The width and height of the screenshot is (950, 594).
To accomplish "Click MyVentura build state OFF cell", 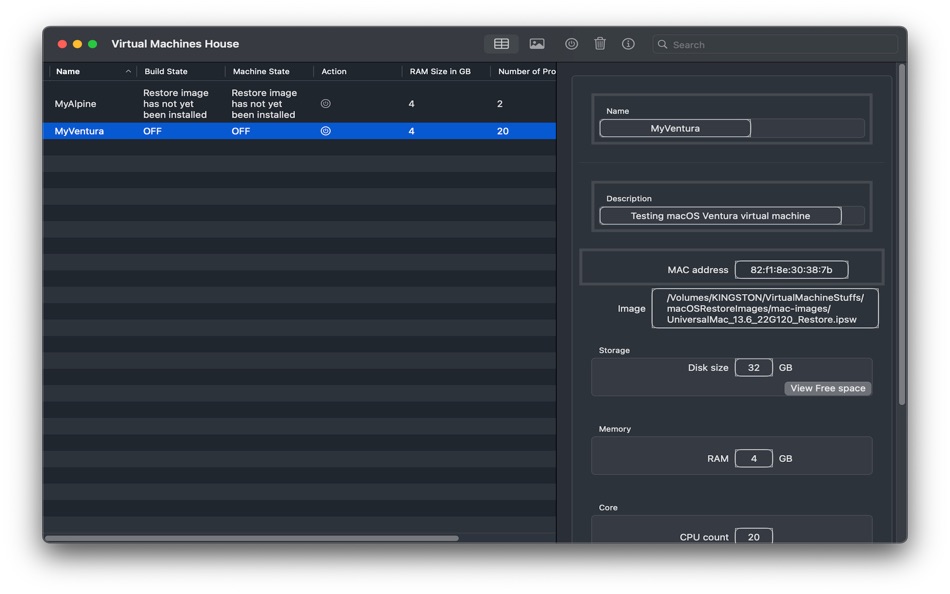I will (152, 131).
